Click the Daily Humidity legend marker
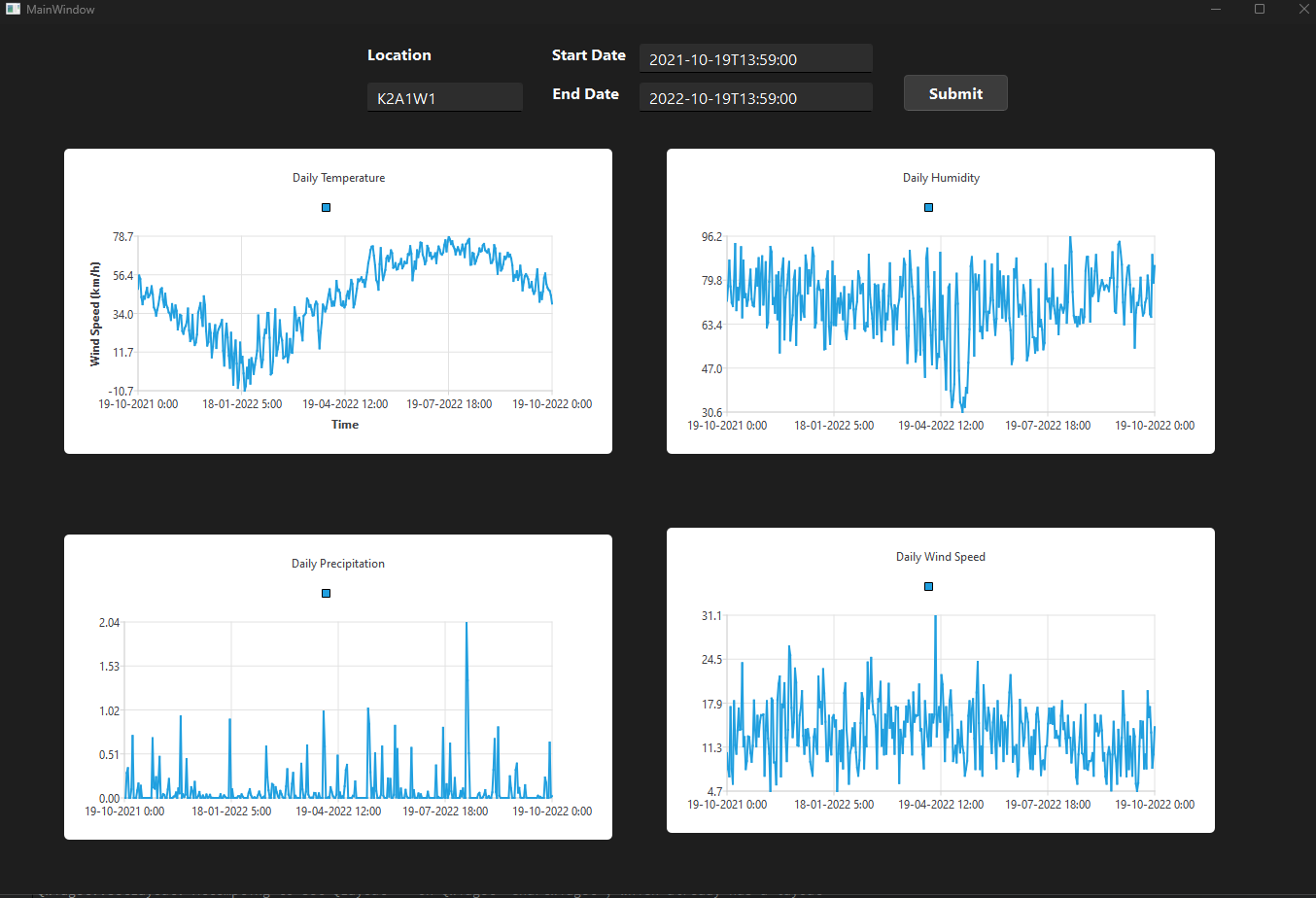 pyautogui.click(x=929, y=207)
